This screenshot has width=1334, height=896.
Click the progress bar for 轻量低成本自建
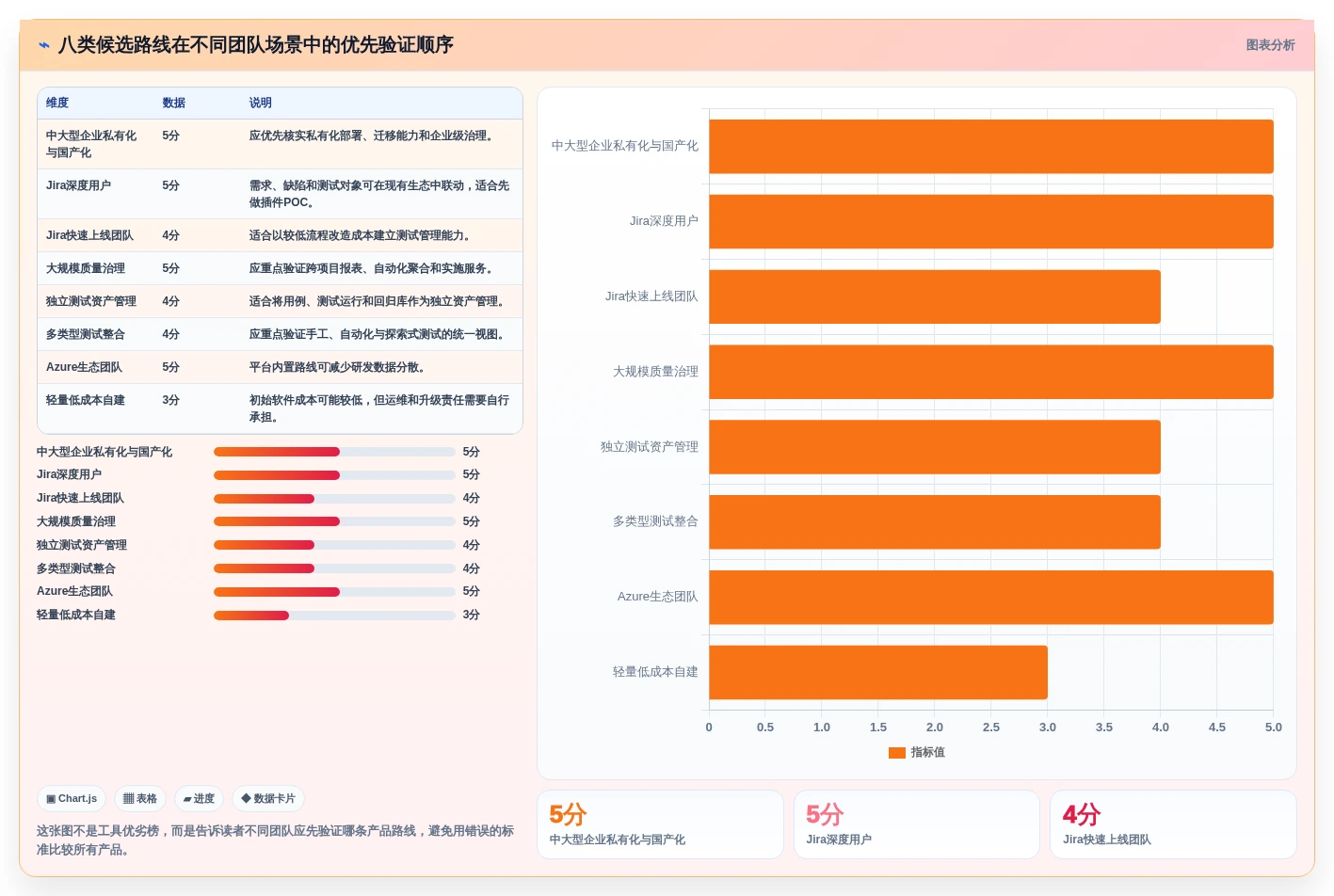334,616
